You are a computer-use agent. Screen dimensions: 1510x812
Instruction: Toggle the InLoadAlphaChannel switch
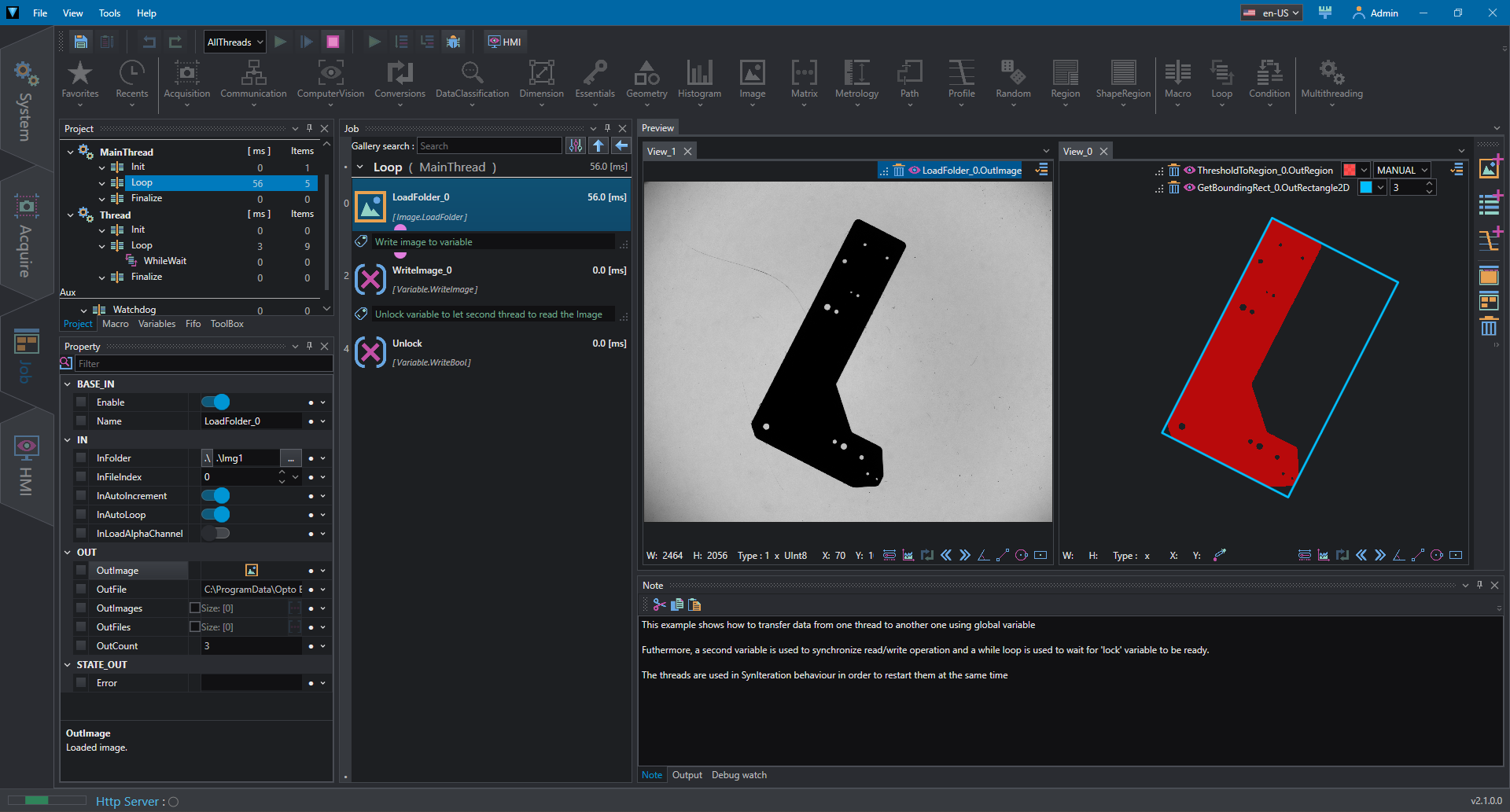pos(215,534)
